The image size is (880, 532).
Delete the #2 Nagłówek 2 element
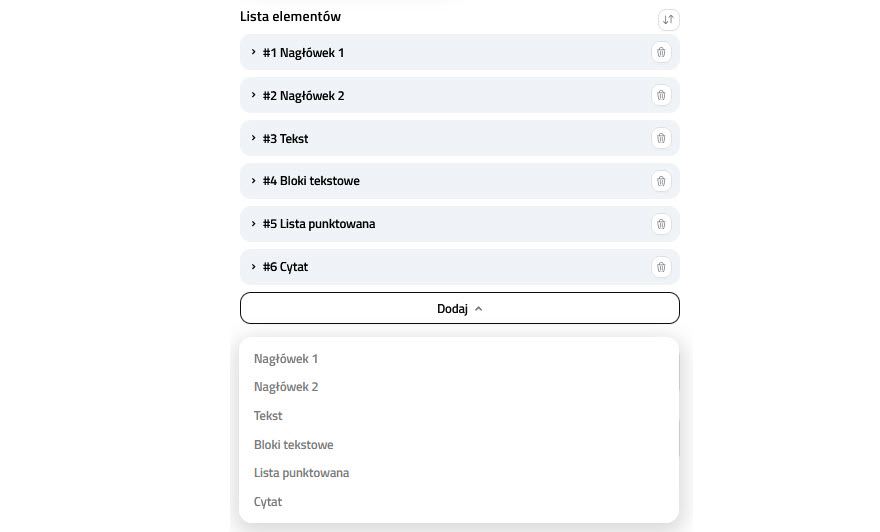[660, 95]
